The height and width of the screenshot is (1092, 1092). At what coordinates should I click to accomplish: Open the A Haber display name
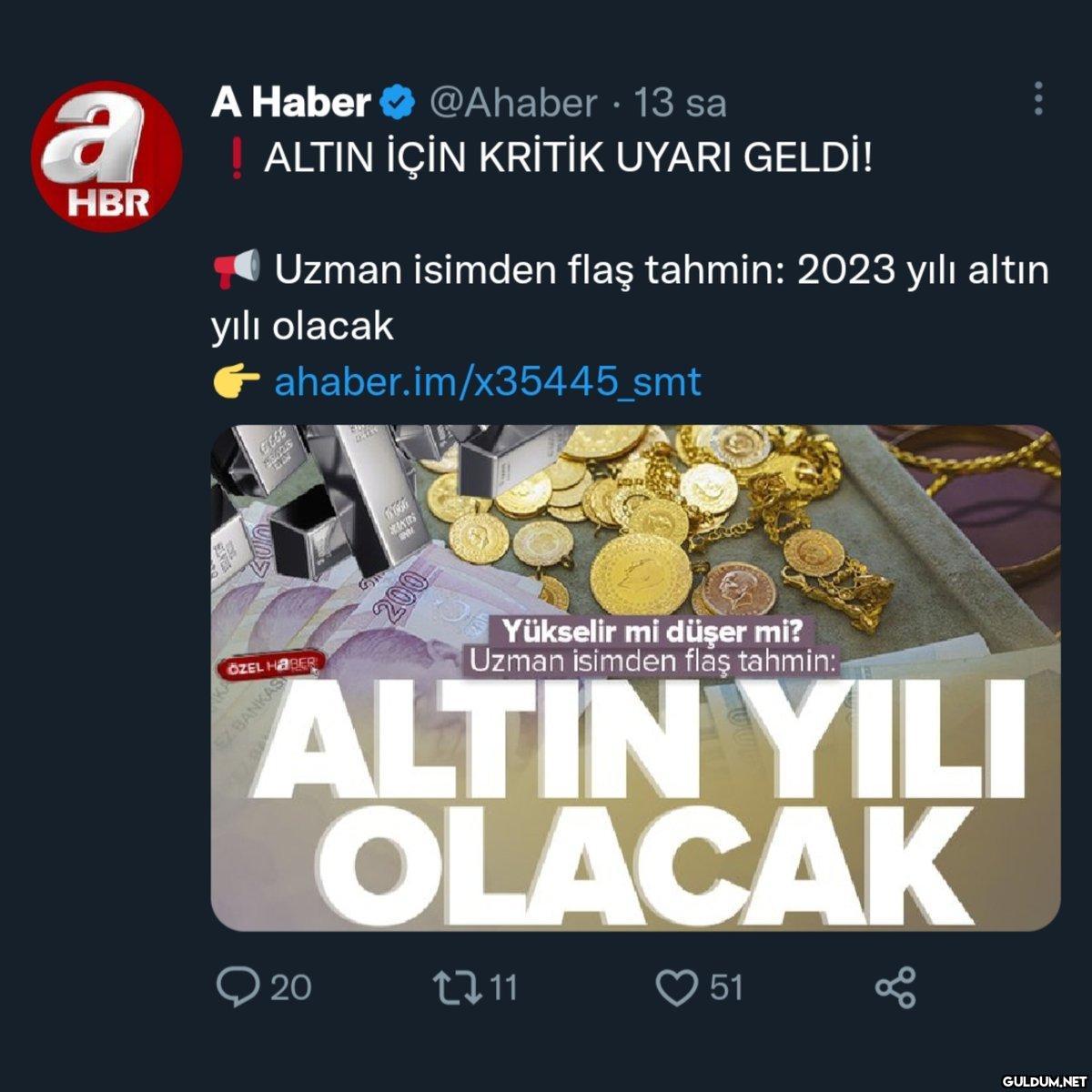point(291,102)
